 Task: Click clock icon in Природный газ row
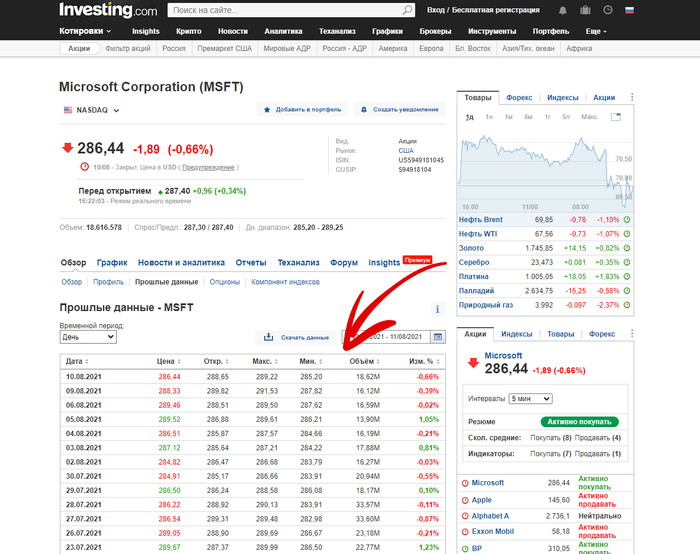[x=627, y=305]
